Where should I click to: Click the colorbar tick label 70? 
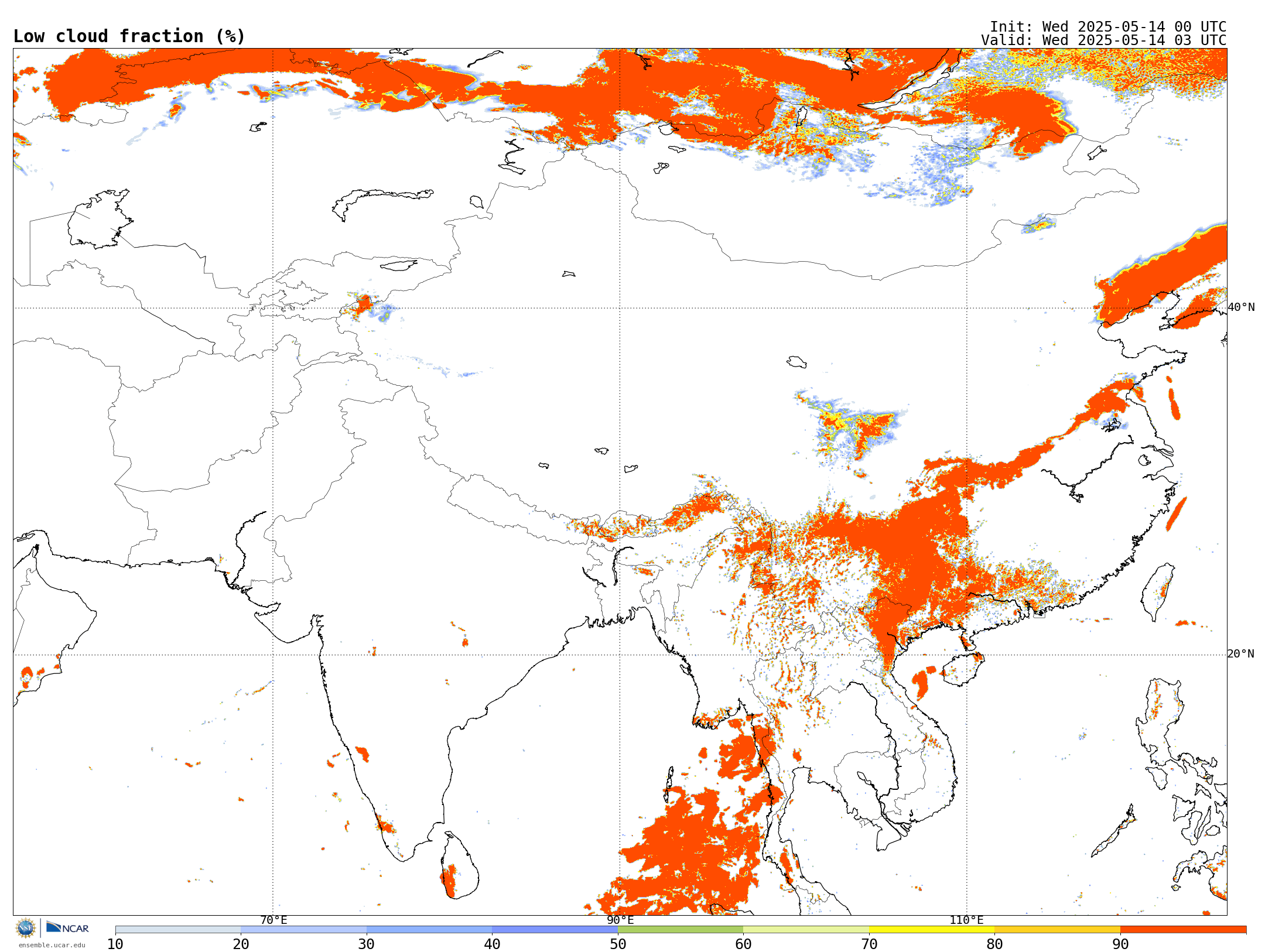[869, 944]
